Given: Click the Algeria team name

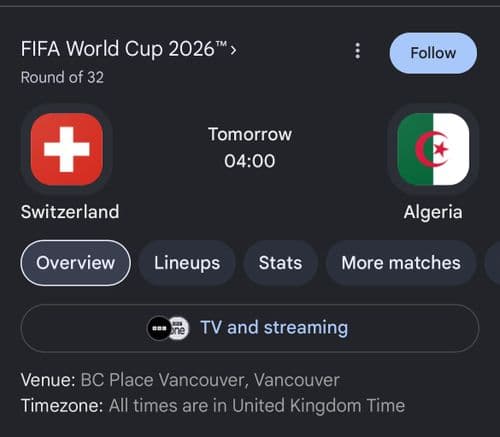Looking at the screenshot, I should (433, 212).
